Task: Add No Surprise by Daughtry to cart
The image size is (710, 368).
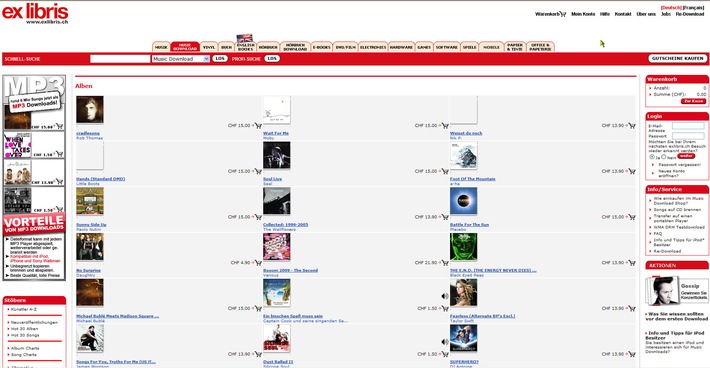Action: pyautogui.click(x=258, y=263)
